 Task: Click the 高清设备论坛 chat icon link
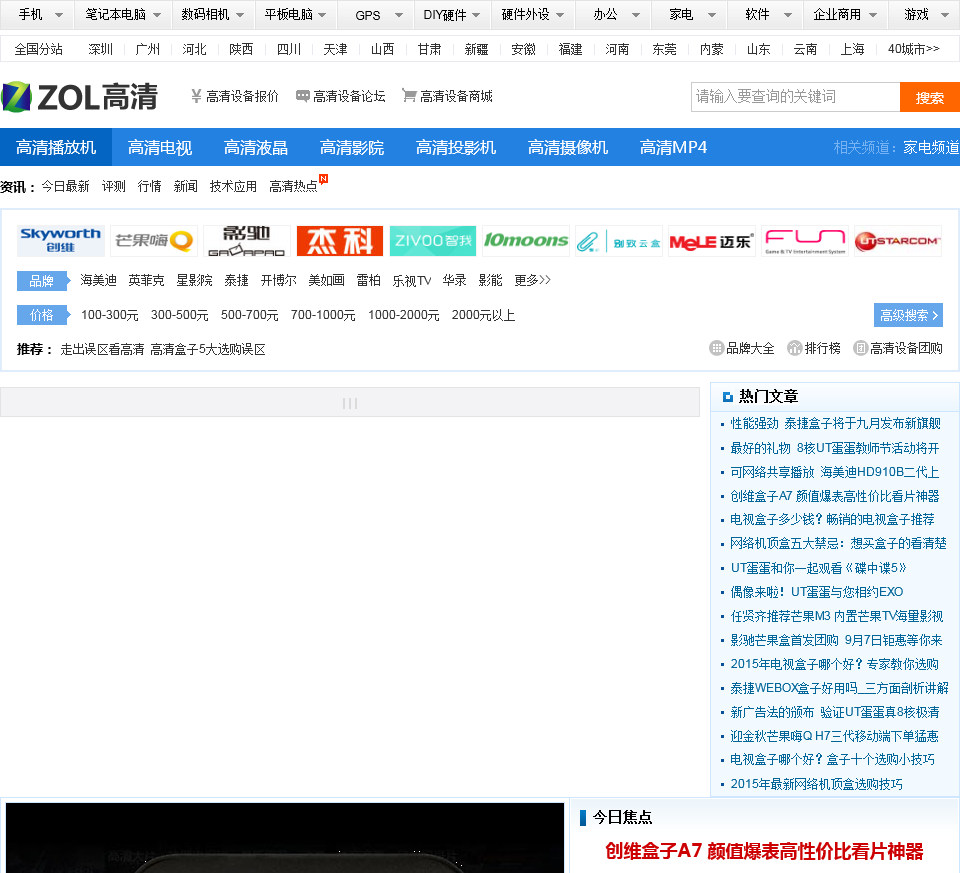tap(340, 96)
